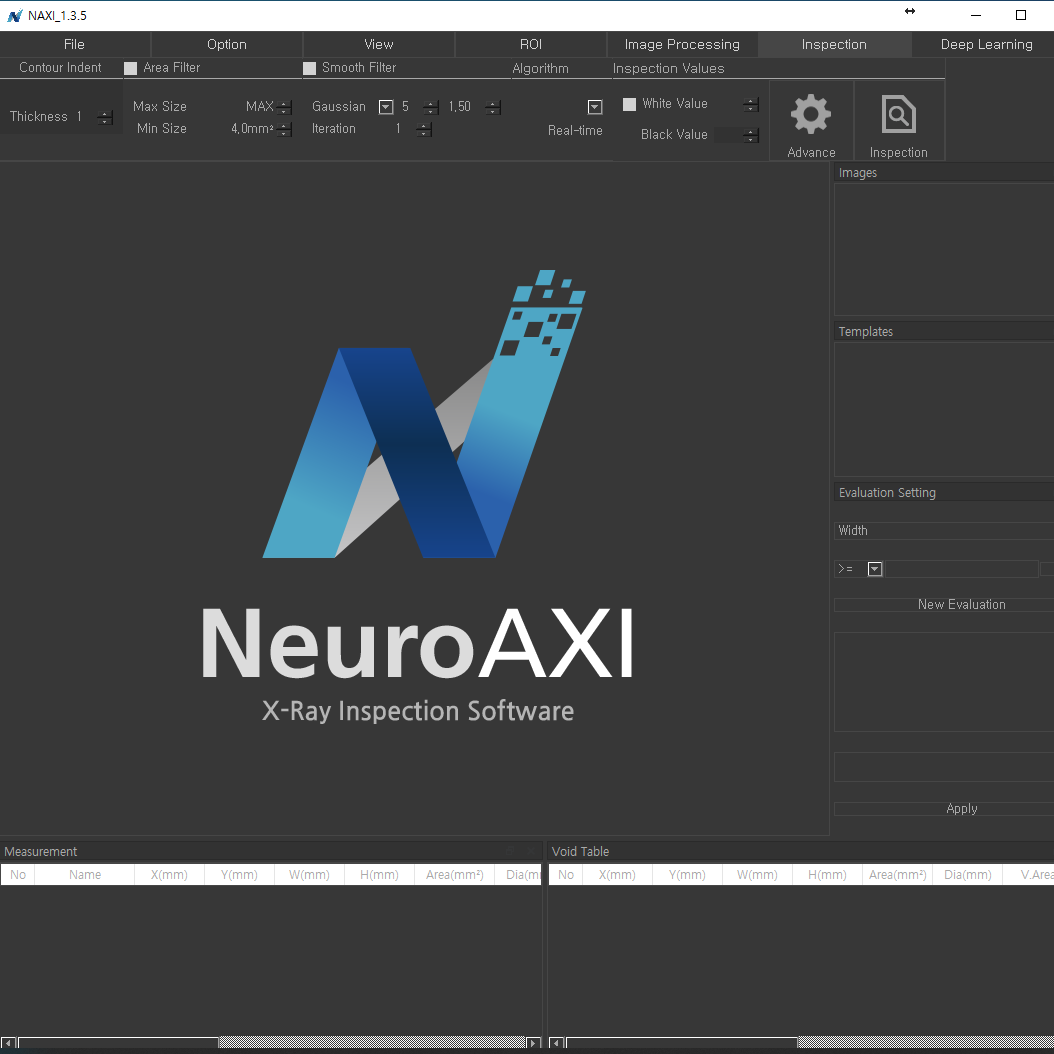Screen dimensions: 1054x1054
Task: Click the Black Value input field
Action: 728,135
